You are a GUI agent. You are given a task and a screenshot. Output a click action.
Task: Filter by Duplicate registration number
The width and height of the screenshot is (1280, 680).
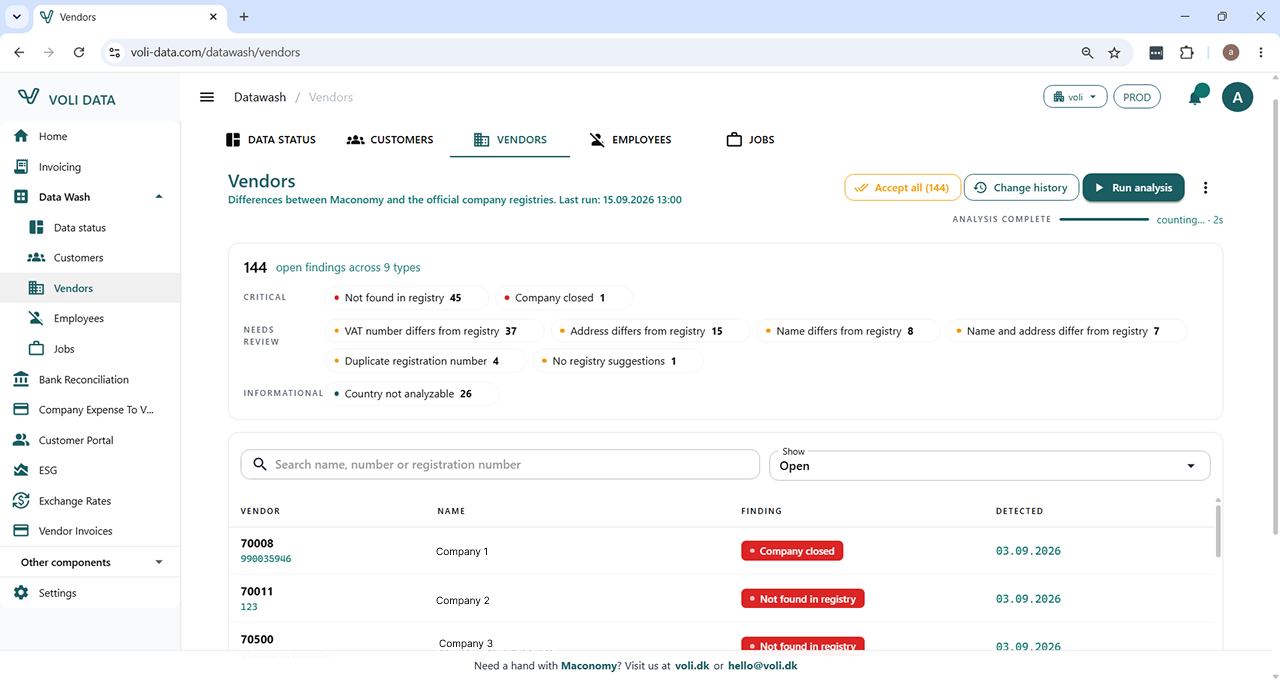[x=426, y=361]
